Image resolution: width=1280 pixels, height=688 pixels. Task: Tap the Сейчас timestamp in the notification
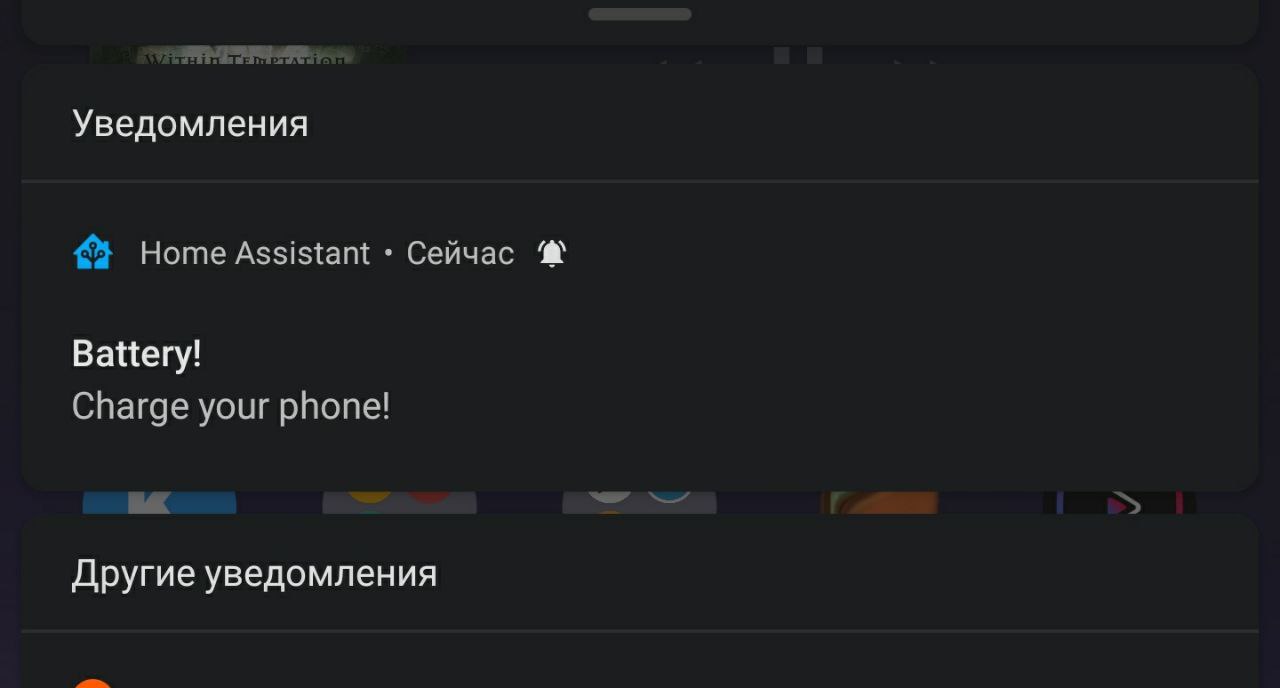(460, 253)
